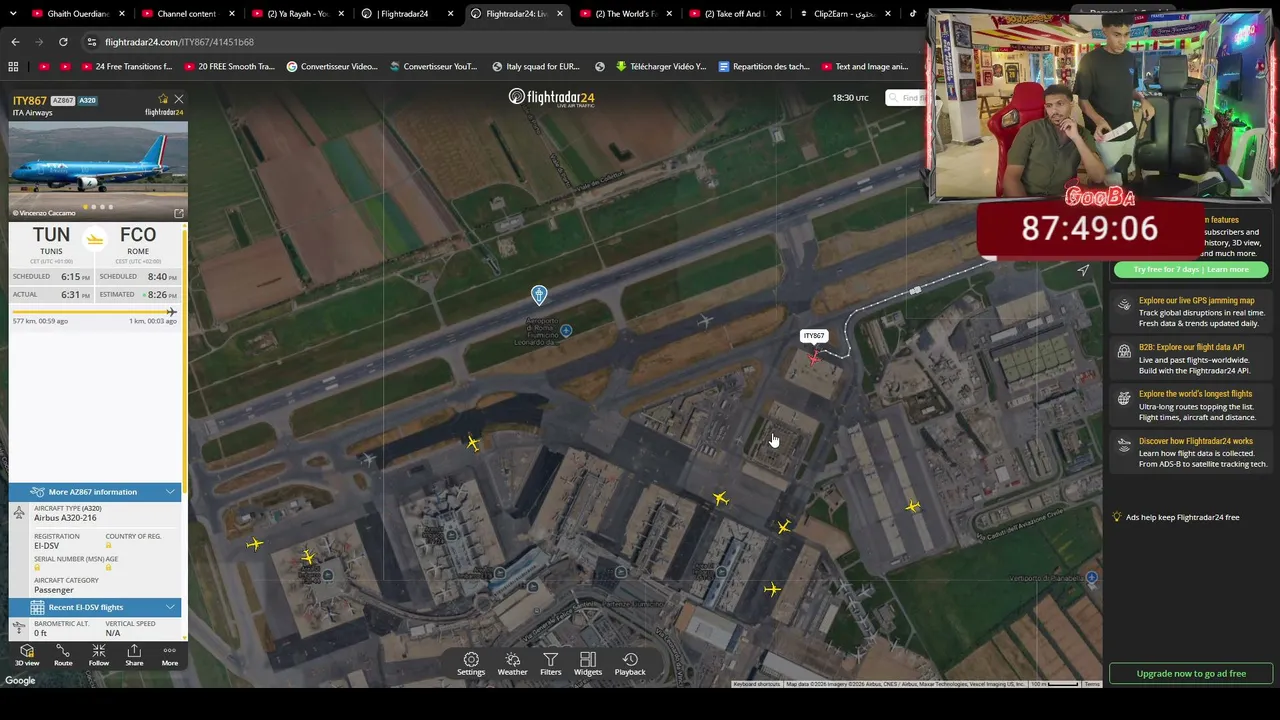Open the 3D view of the flight
This screenshot has width=1280, height=720.
coord(27,655)
